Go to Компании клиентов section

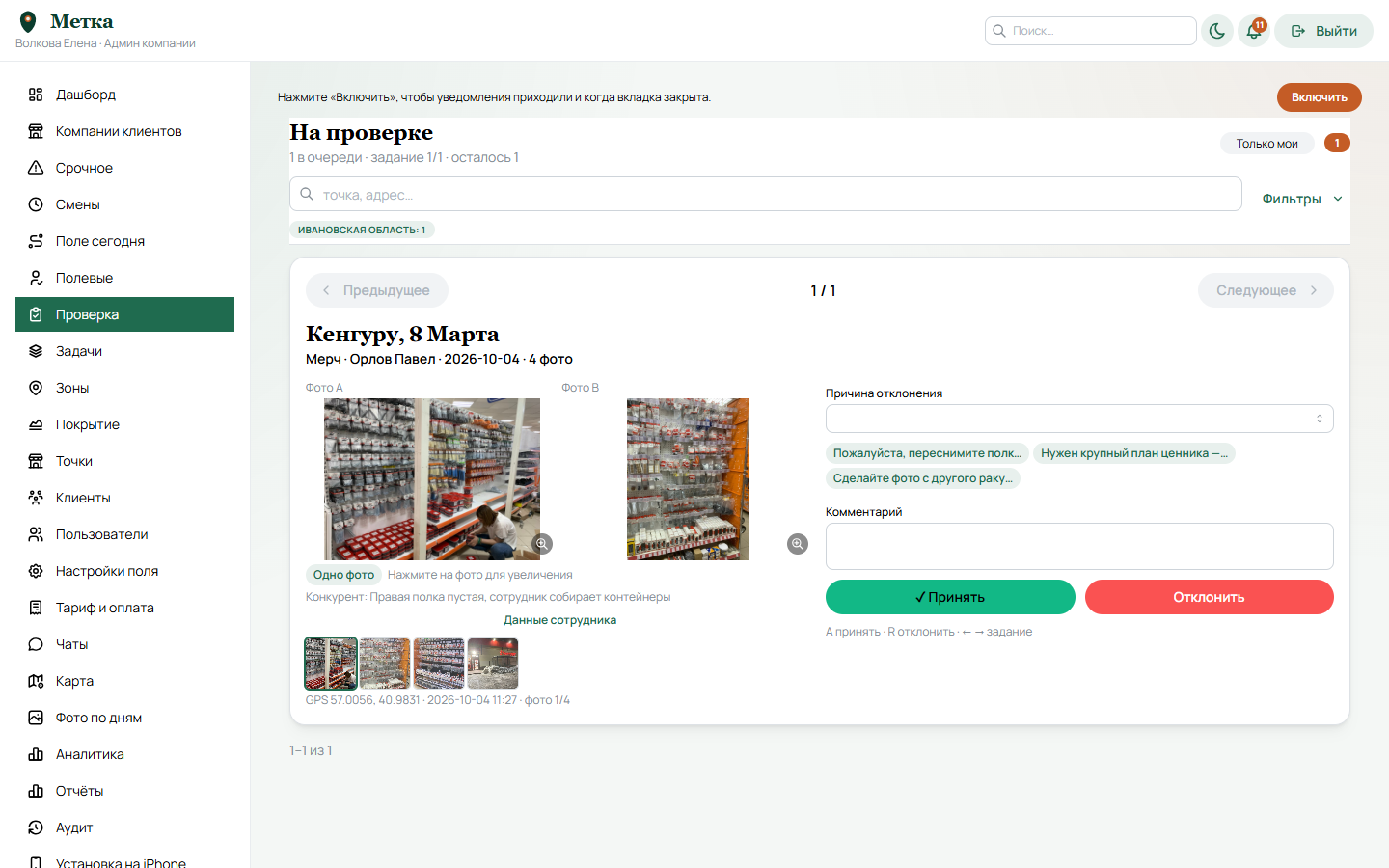point(124,131)
